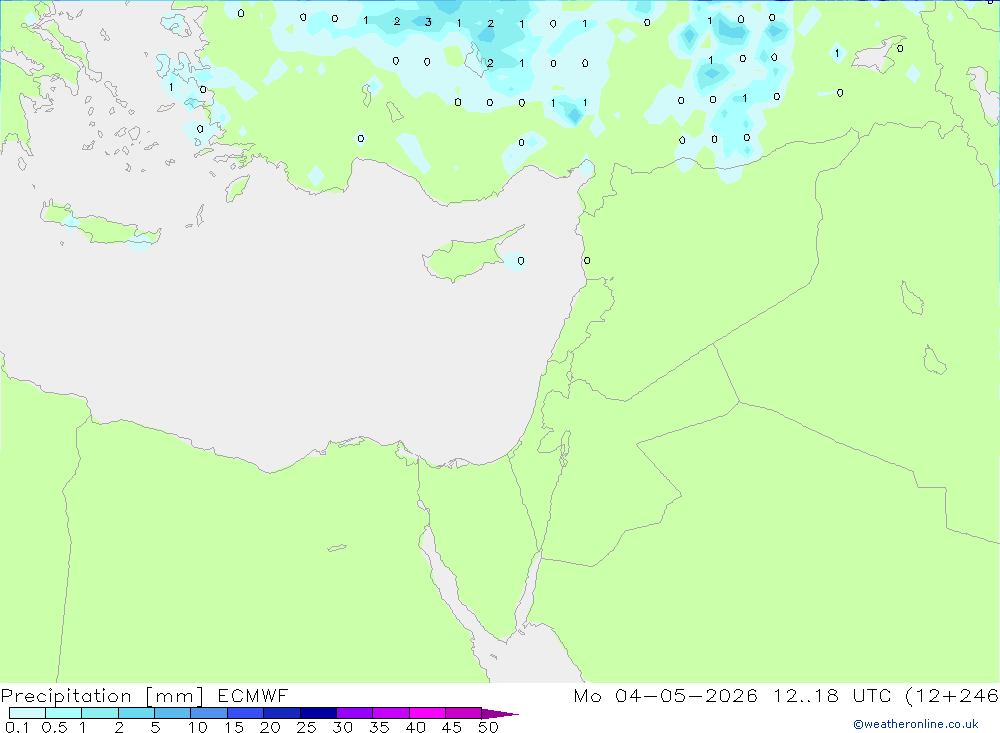This screenshot has height=733, width=1000.
Task: Click the legend scale label "45"
Action: click(452, 727)
